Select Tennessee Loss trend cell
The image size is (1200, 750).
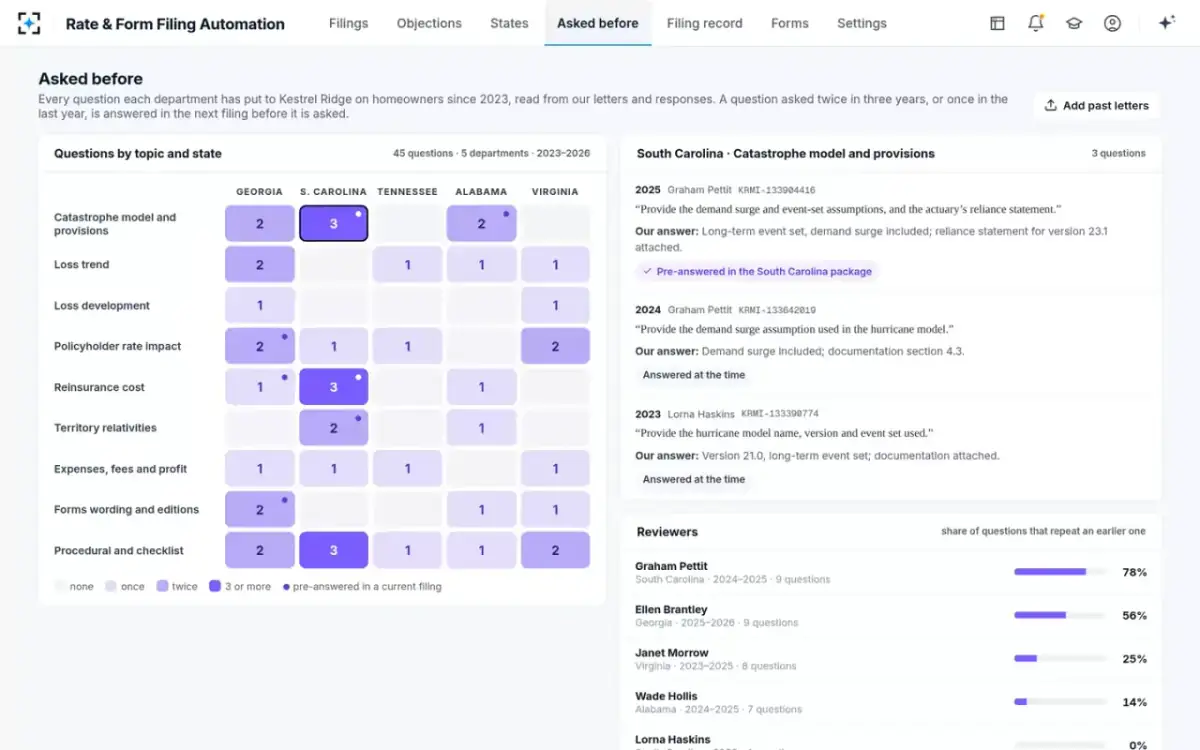point(408,265)
